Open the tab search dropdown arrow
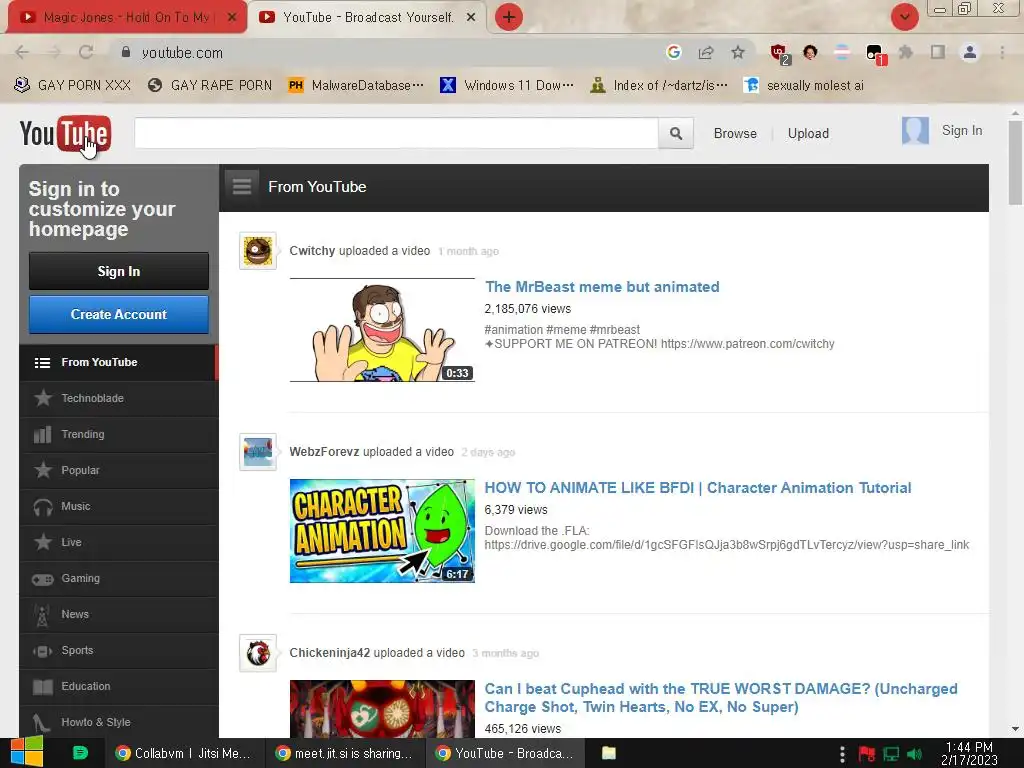 (x=904, y=17)
